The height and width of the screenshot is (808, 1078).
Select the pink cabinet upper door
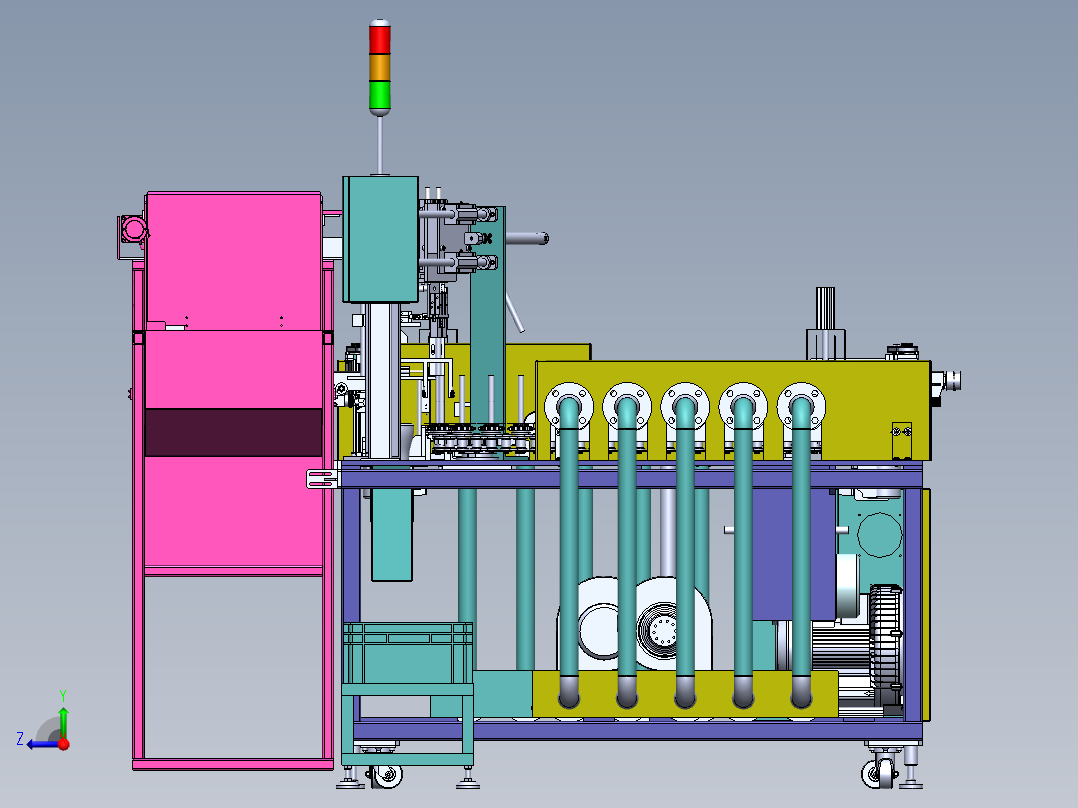(x=233, y=261)
